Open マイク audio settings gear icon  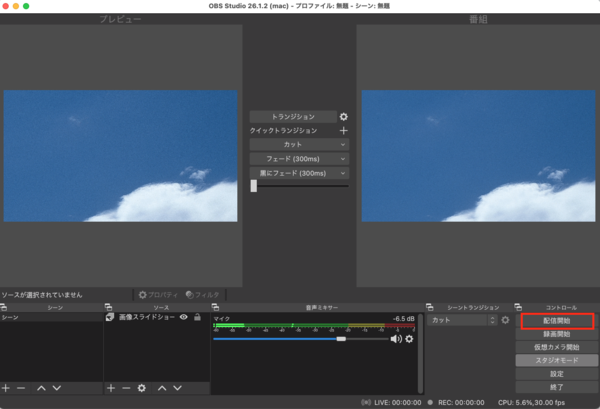(x=409, y=339)
